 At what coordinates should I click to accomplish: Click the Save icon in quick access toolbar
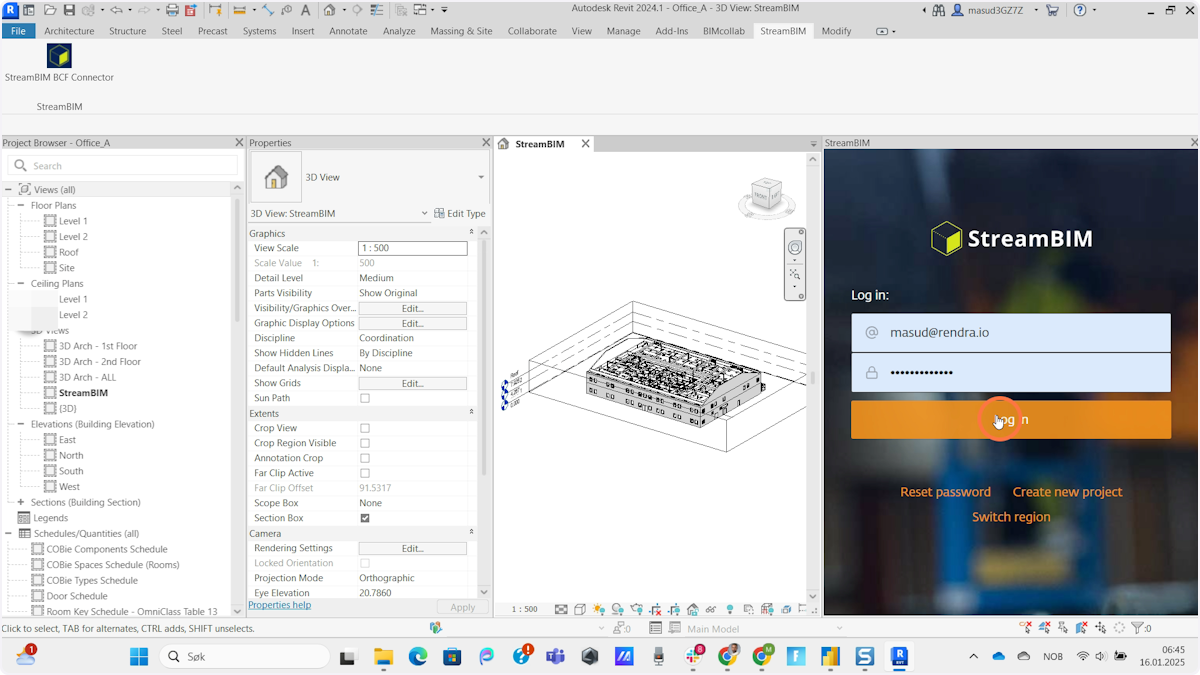click(68, 10)
